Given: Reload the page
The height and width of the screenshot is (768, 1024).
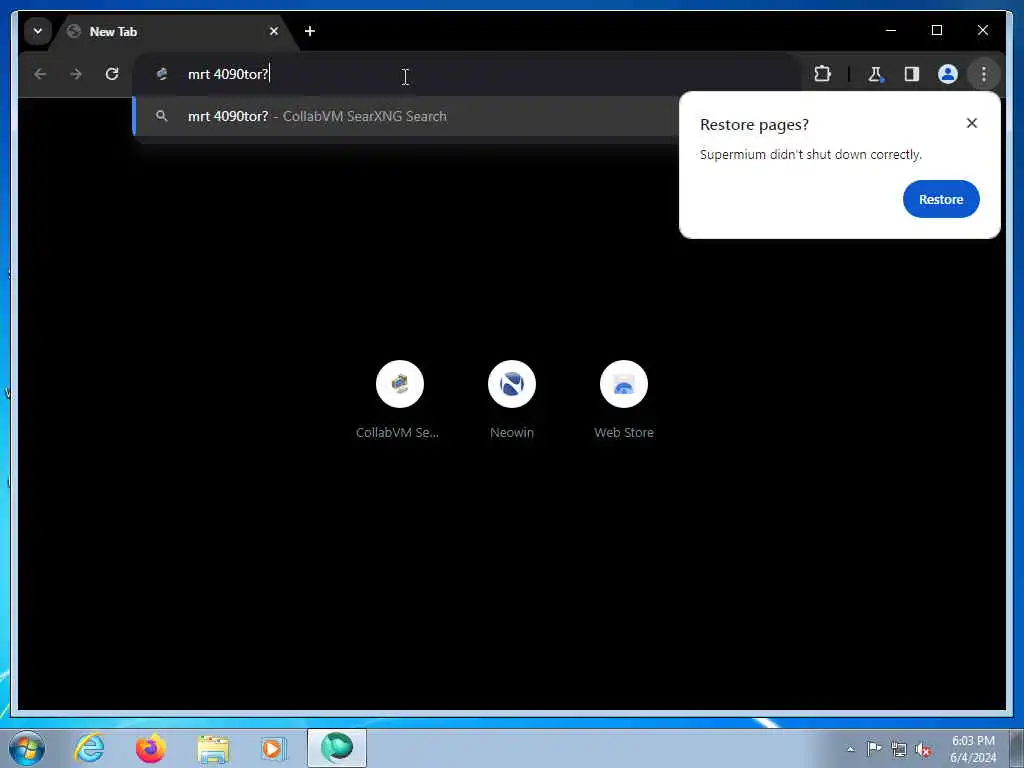Looking at the screenshot, I should coord(112,74).
